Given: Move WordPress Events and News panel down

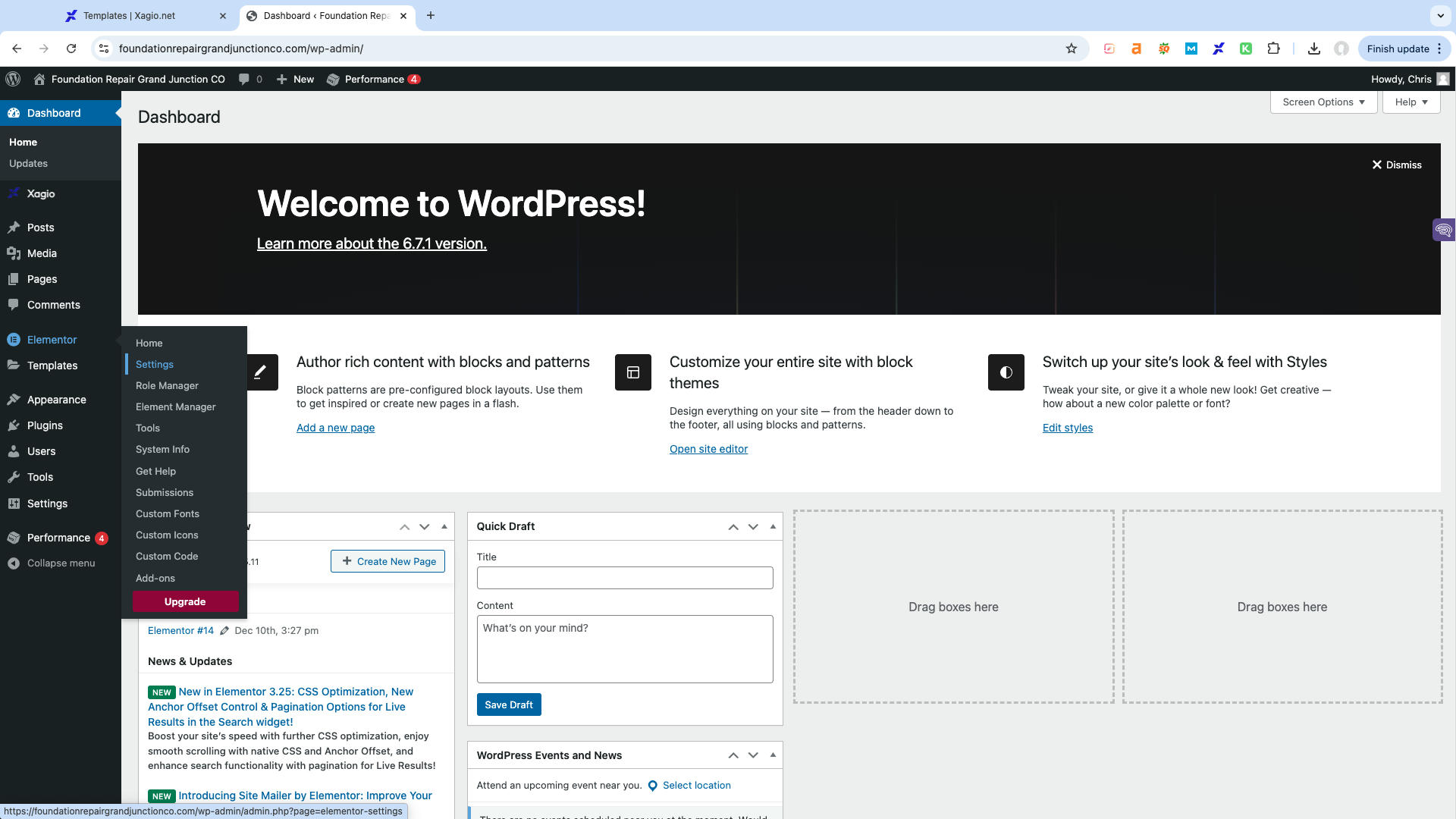Looking at the screenshot, I should 753,755.
